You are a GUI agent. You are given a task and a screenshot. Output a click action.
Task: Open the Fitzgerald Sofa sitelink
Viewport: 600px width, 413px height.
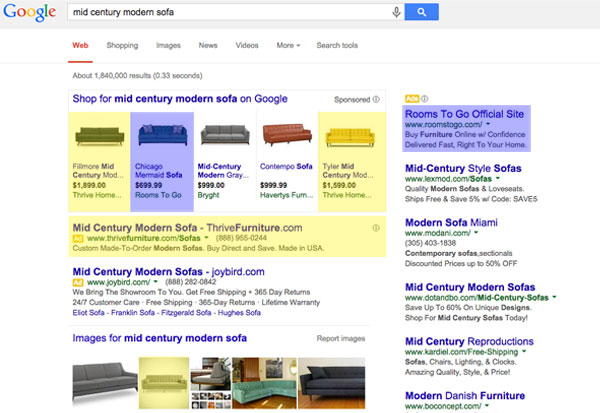(x=186, y=313)
